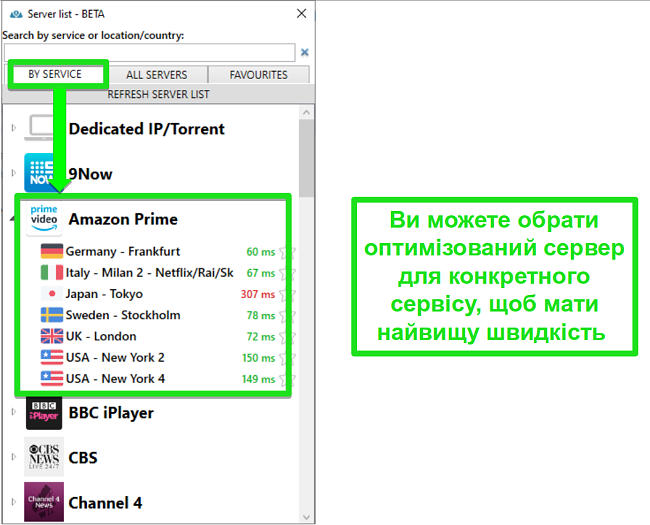Click the Dedicated IP/Torrent label
This screenshot has height=525, width=650.
(x=147, y=129)
